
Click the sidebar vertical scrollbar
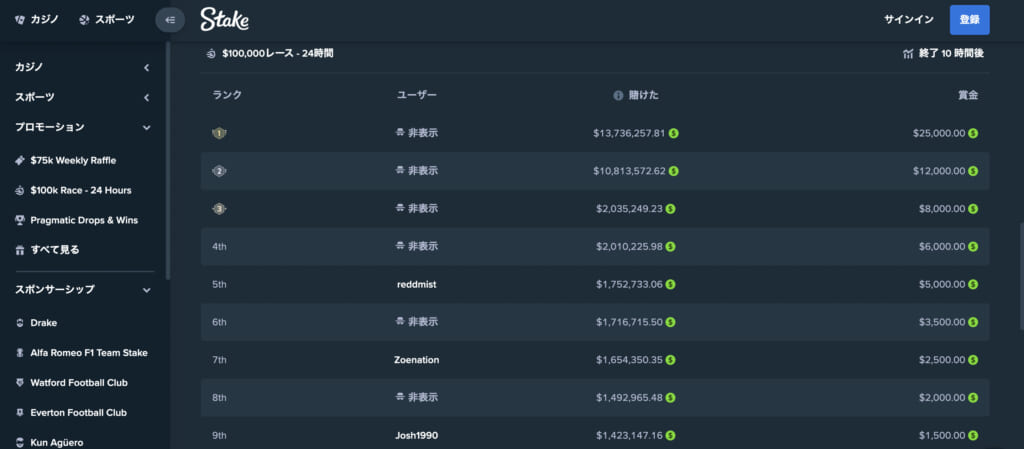tap(168, 160)
